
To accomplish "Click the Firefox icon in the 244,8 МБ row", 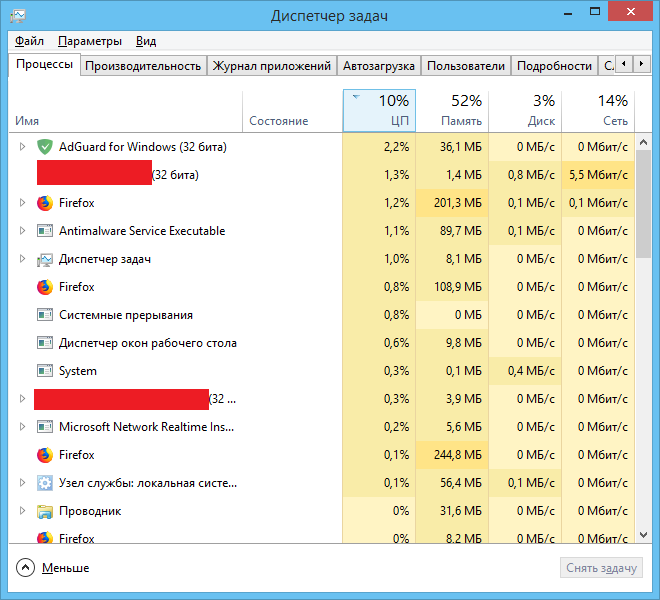I will click(x=45, y=455).
